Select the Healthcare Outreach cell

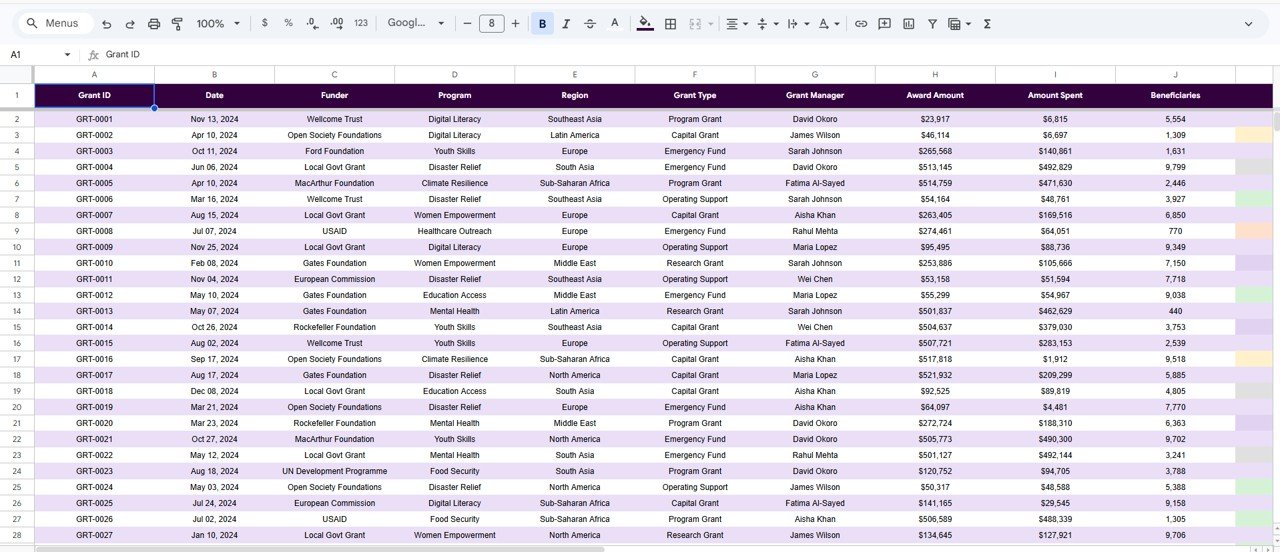coord(454,231)
